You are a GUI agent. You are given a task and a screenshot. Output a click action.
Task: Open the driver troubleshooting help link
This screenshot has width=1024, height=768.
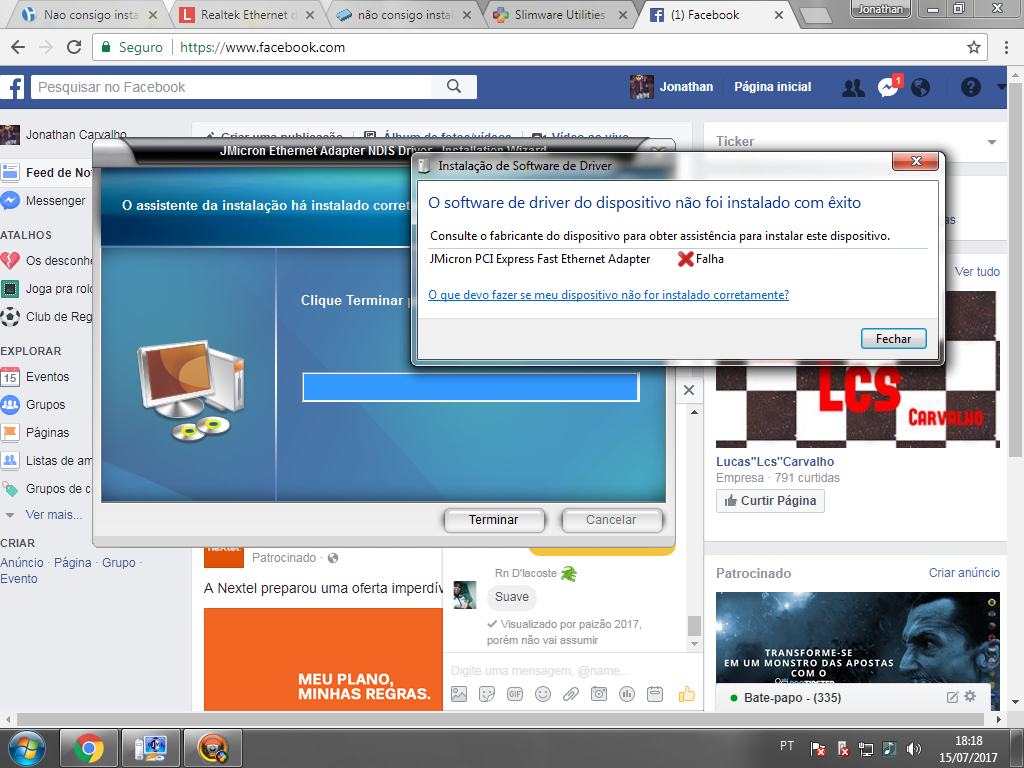pos(608,295)
